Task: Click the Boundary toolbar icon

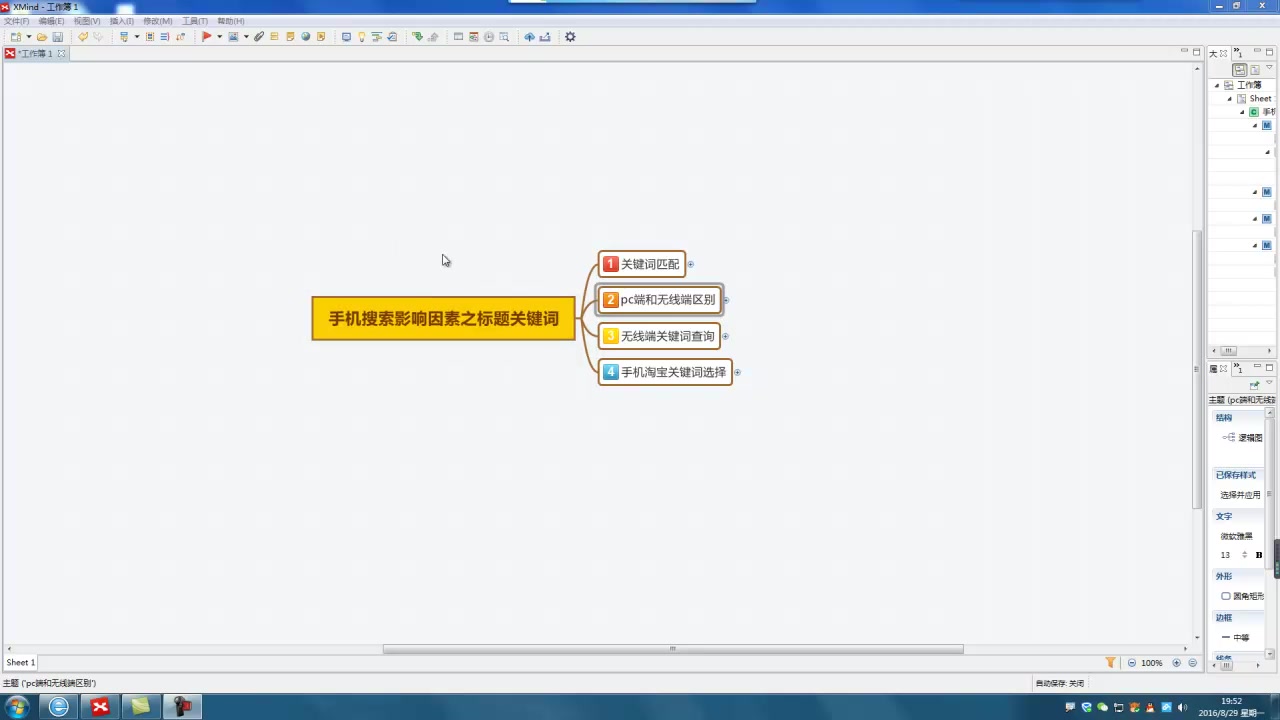Action: 150,37
